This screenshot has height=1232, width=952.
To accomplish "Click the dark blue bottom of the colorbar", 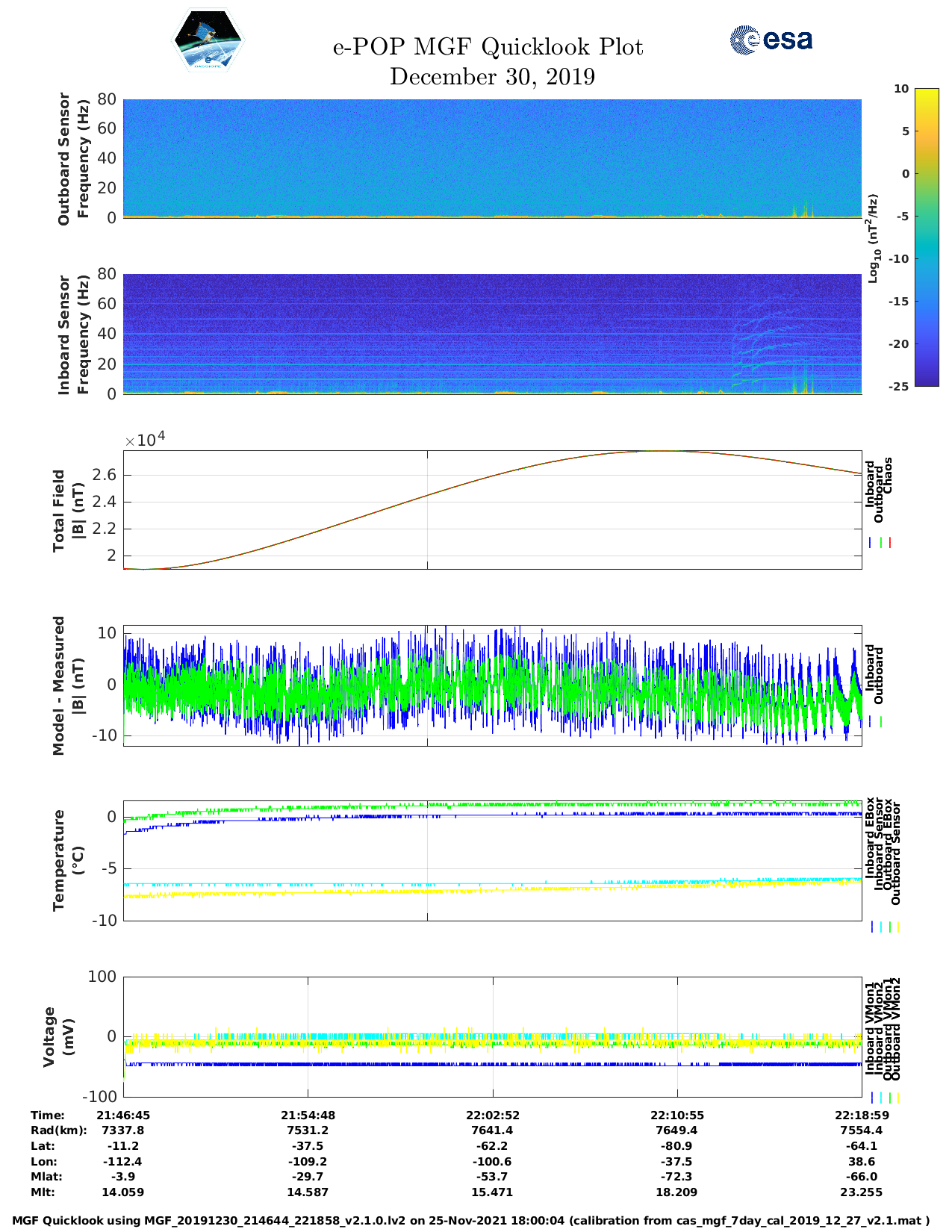I will click(x=905, y=382).
